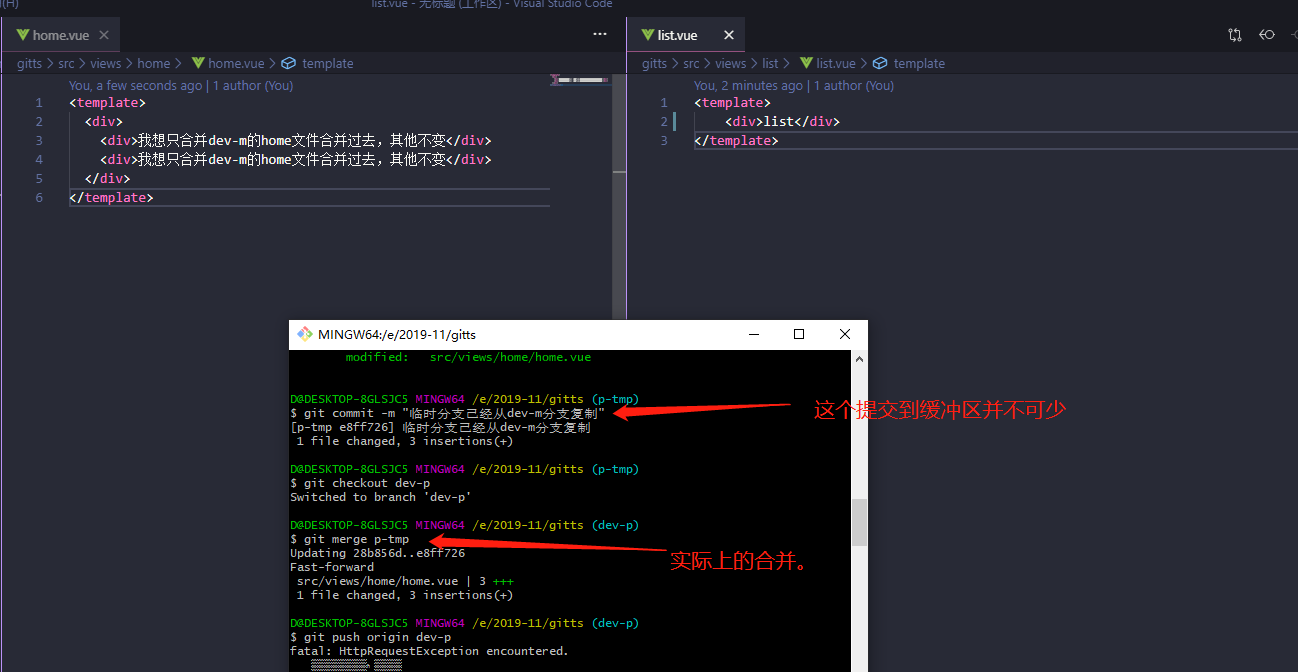Image resolution: width=1298 pixels, height=672 pixels.
Task: Select views breadcrumb in left editor
Action: pos(105,63)
